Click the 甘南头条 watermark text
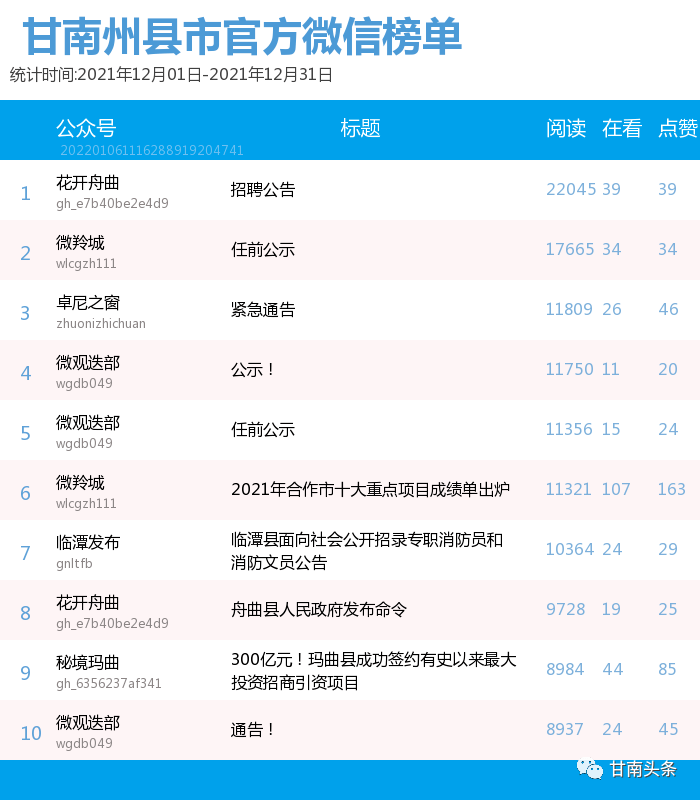This screenshot has width=700, height=800. pos(643,769)
